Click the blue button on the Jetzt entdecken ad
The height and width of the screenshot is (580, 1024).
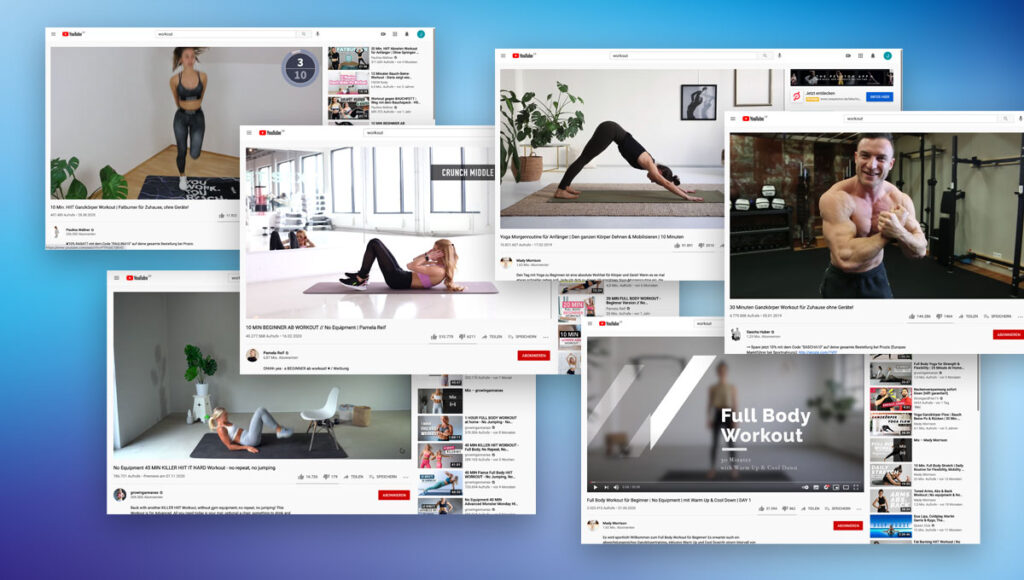tap(880, 97)
